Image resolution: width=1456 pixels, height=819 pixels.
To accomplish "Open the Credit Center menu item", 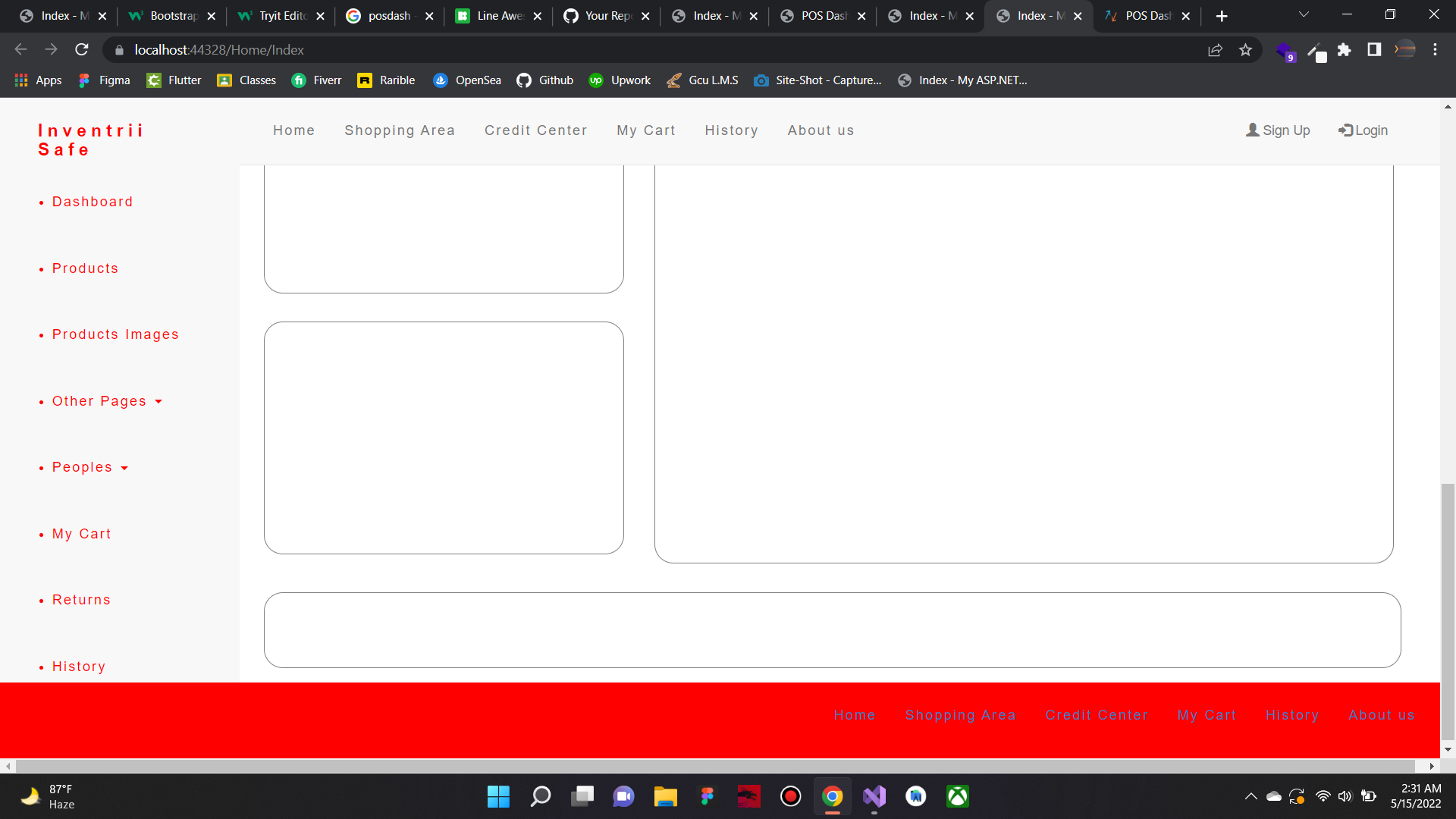I will [x=536, y=130].
